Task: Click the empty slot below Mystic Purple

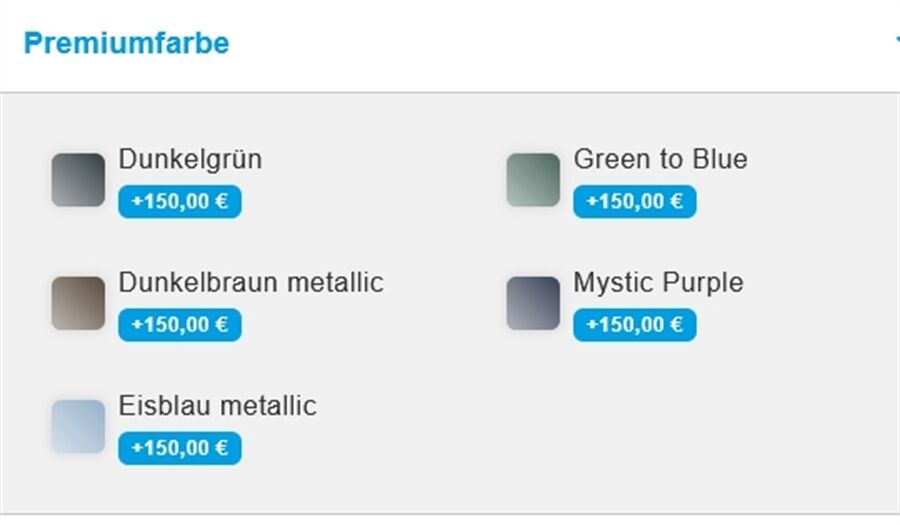Action: pyautogui.click(x=650, y=425)
